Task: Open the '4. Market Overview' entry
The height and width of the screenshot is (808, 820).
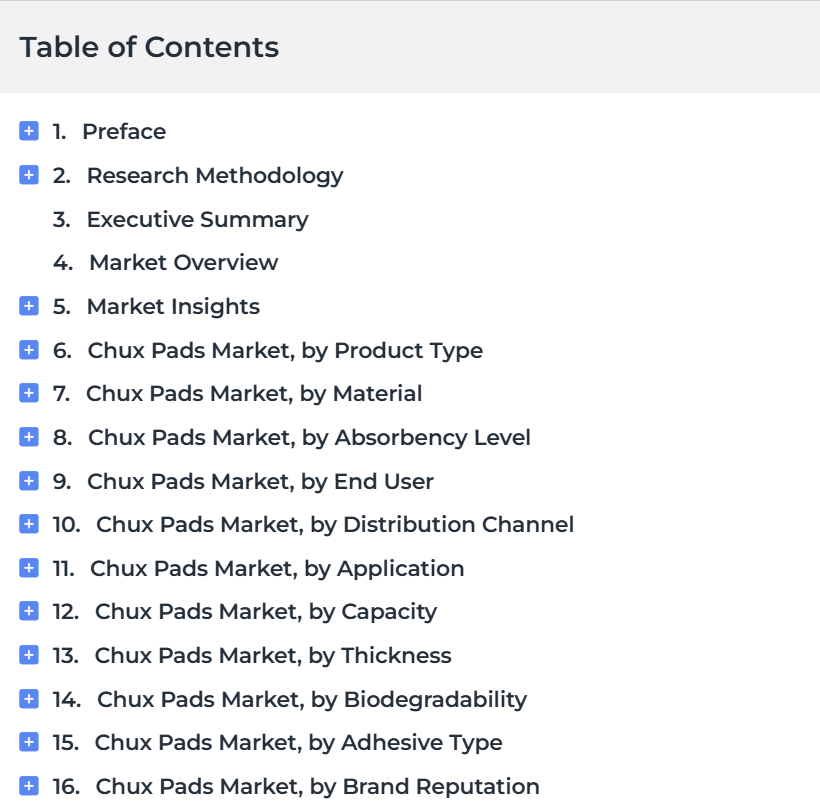Action: (x=165, y=263)
